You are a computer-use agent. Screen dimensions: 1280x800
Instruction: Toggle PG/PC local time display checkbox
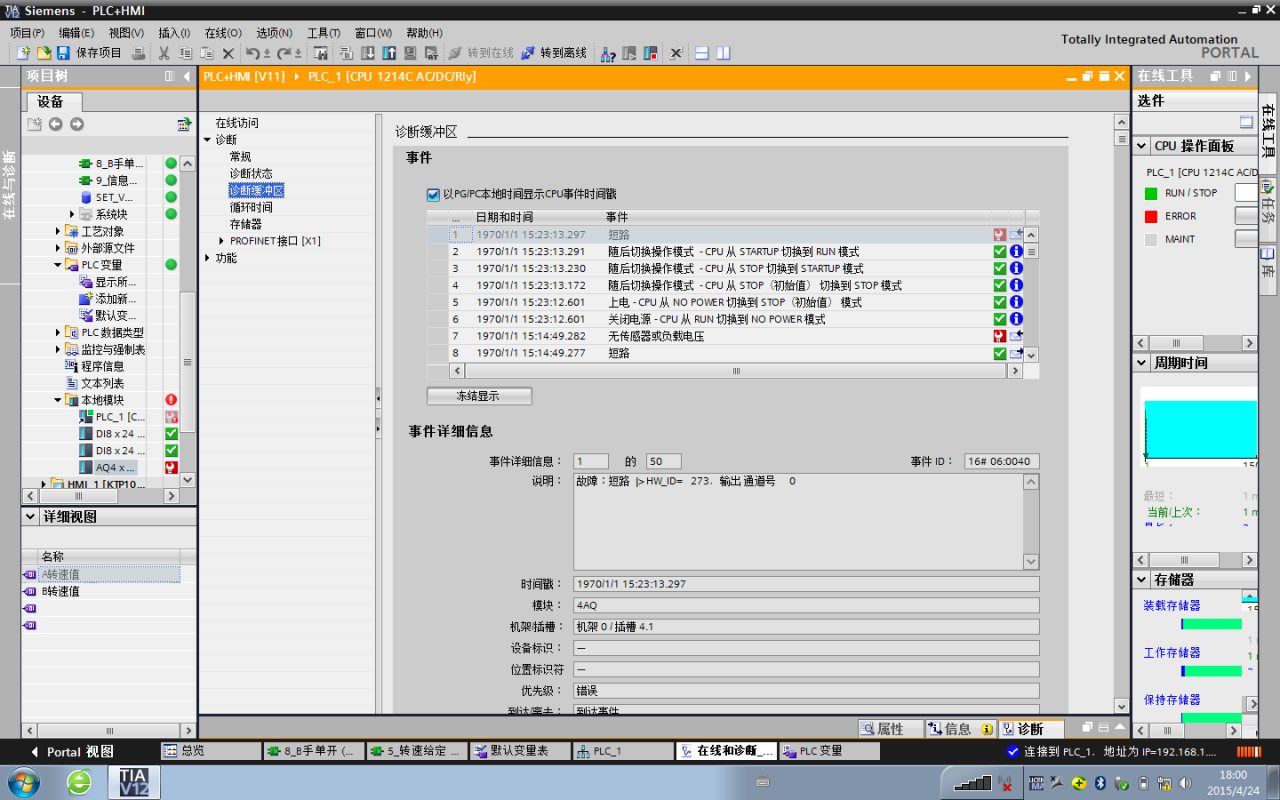(x=433, y=195)
